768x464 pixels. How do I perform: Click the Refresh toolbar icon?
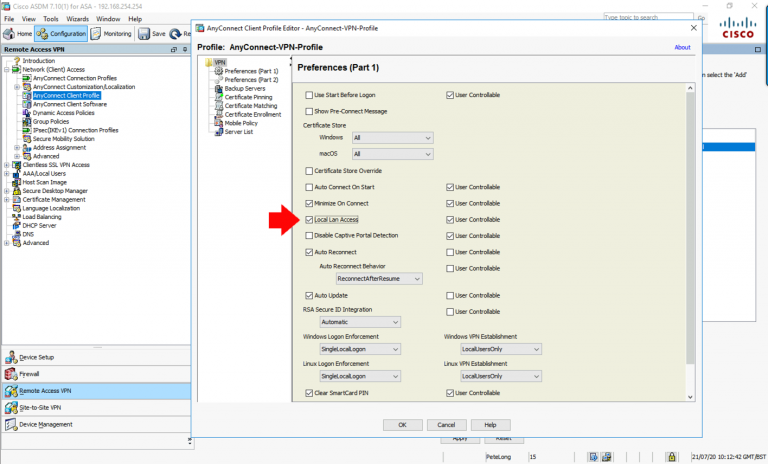coord(175,34)
